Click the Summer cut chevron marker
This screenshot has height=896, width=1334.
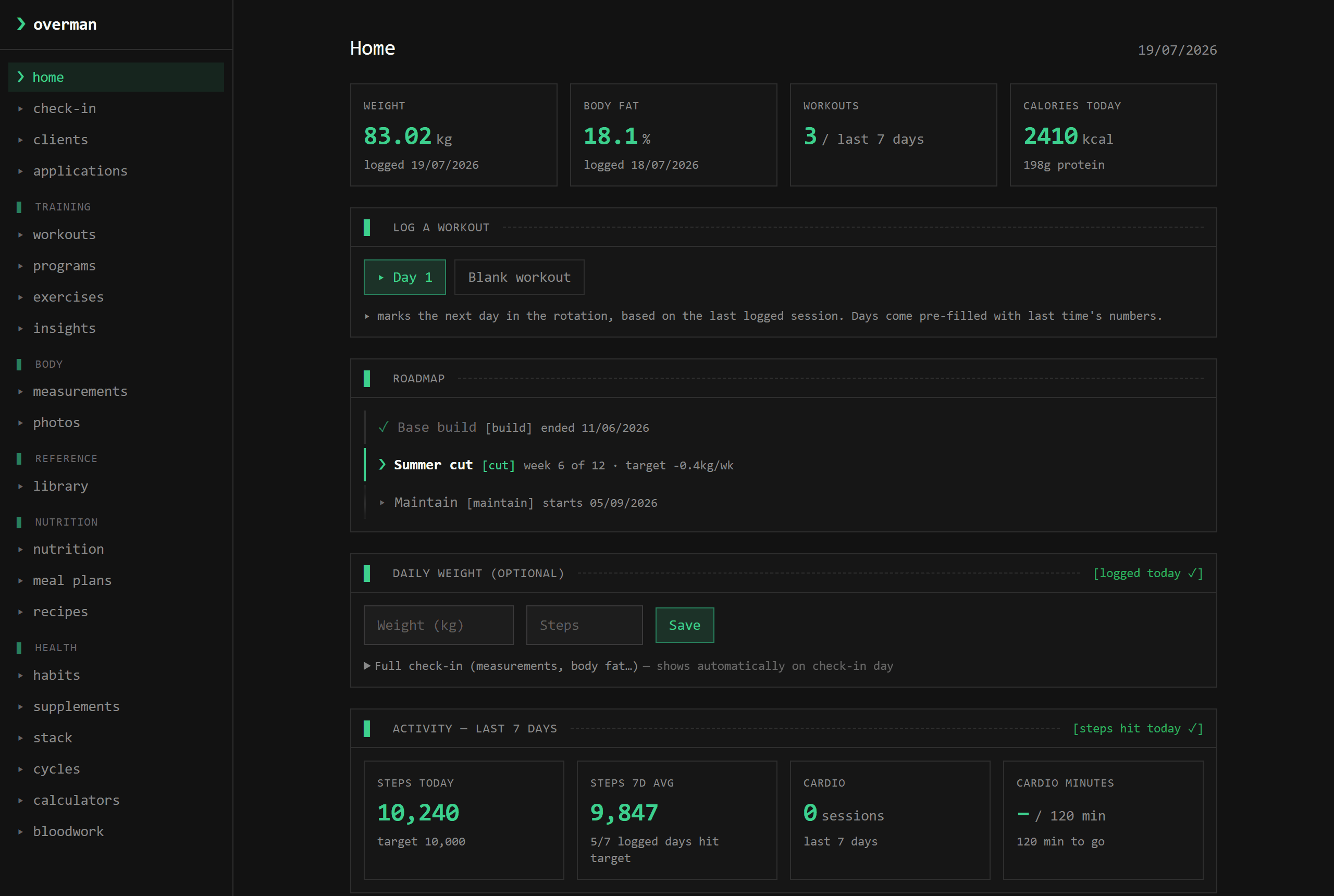pos(382,465)
